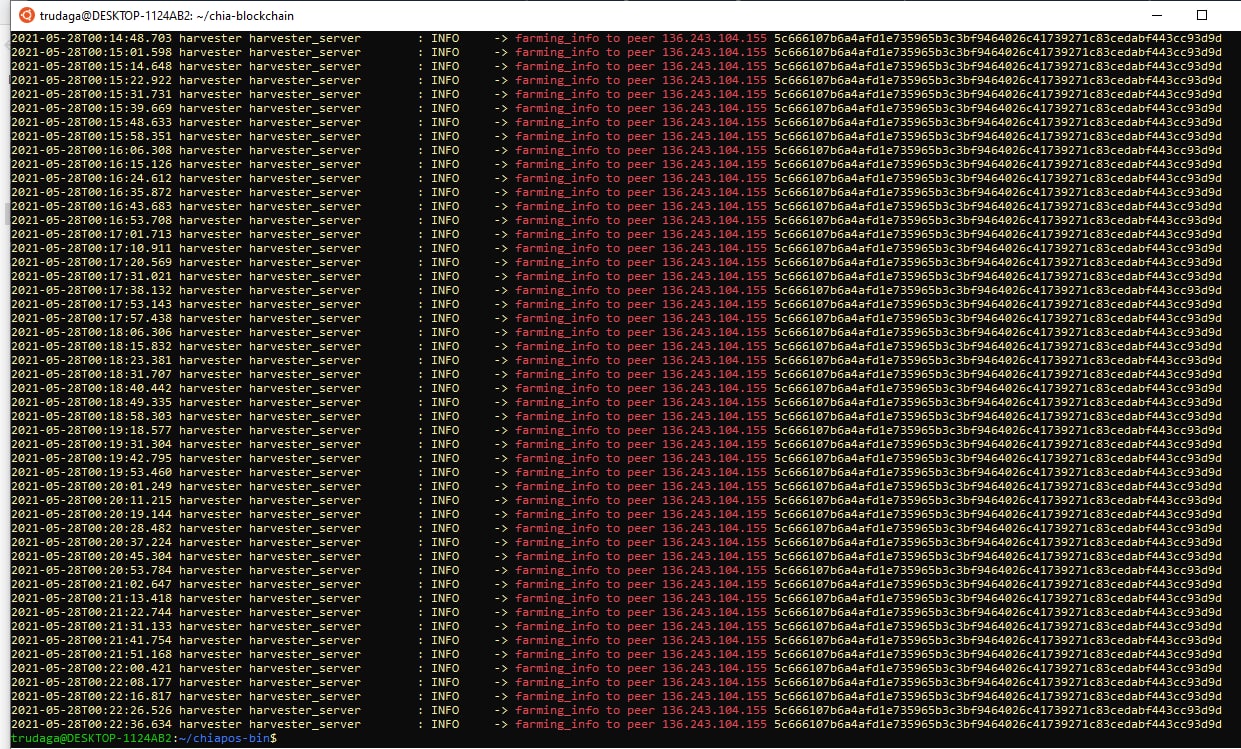Click harvester_server in the 00:17:53.143 row
This screenshot has width=1241, height=749.
pos(305,304)
